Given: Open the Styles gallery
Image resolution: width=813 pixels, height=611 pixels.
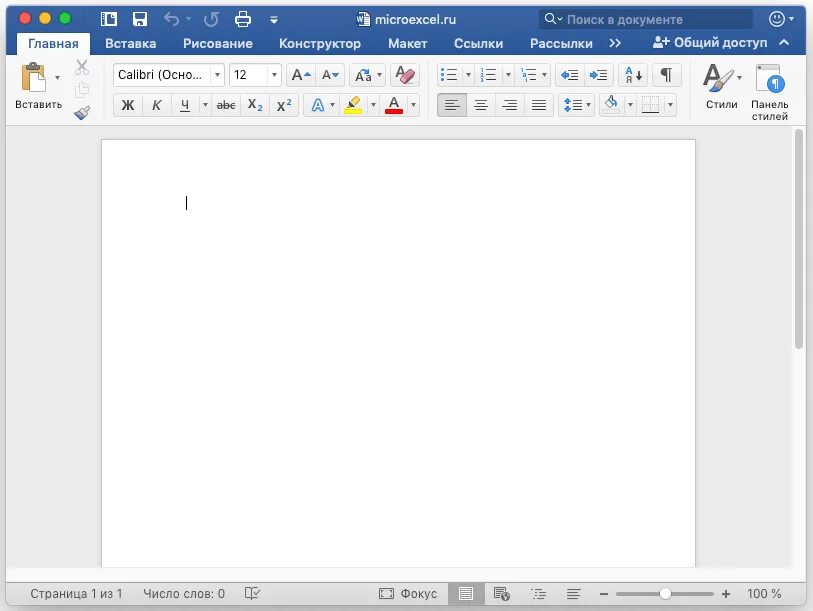Looking at the screenshot, I should [721, 86].
